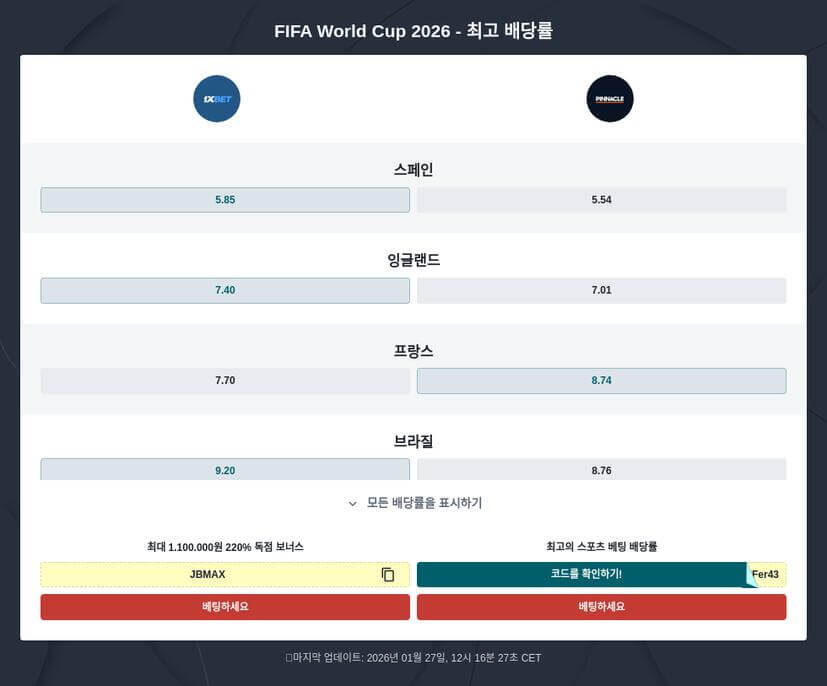The width and height of the screenshot is (827, 686).
Task: Select Pinnacle's 8.76 odds for 브라질
Action: (601, 470)
